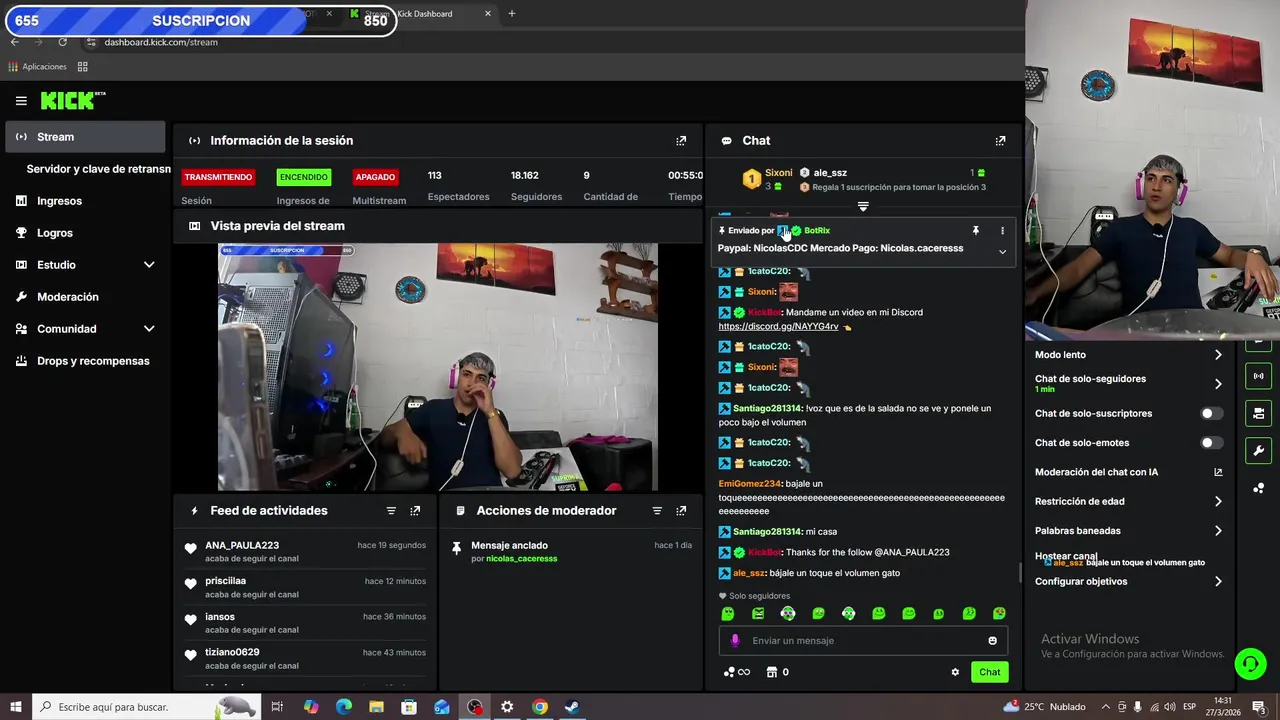Click priscilaa in activity feed
Screen dimensions: 1280x720
[x=225, y=581]
